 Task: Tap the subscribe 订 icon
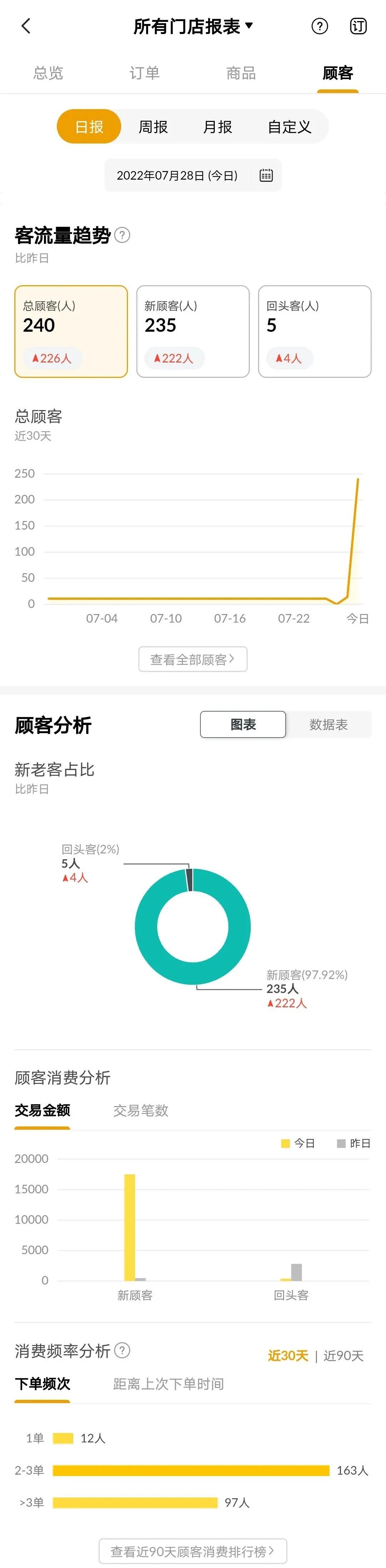pos(358,26)
